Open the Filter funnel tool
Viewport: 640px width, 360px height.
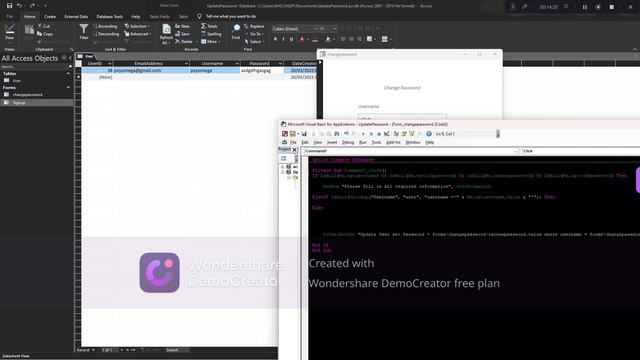(84, 32)
